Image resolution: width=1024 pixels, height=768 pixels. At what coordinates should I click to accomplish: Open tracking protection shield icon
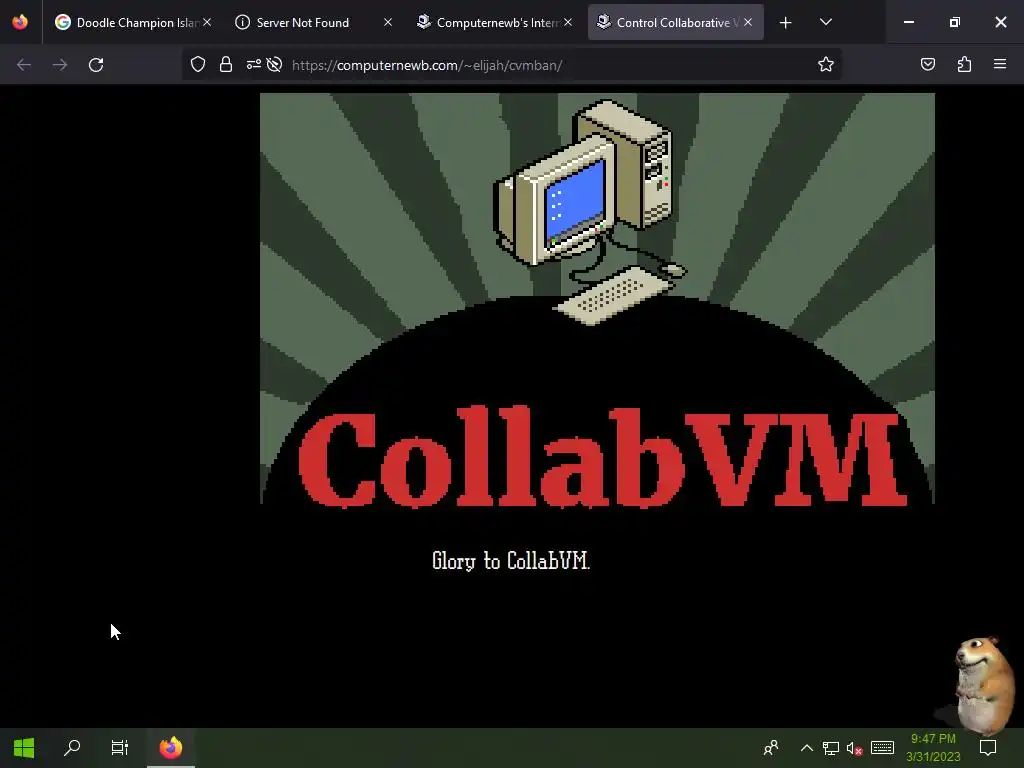pyautogui.click(x=198, y=64)
